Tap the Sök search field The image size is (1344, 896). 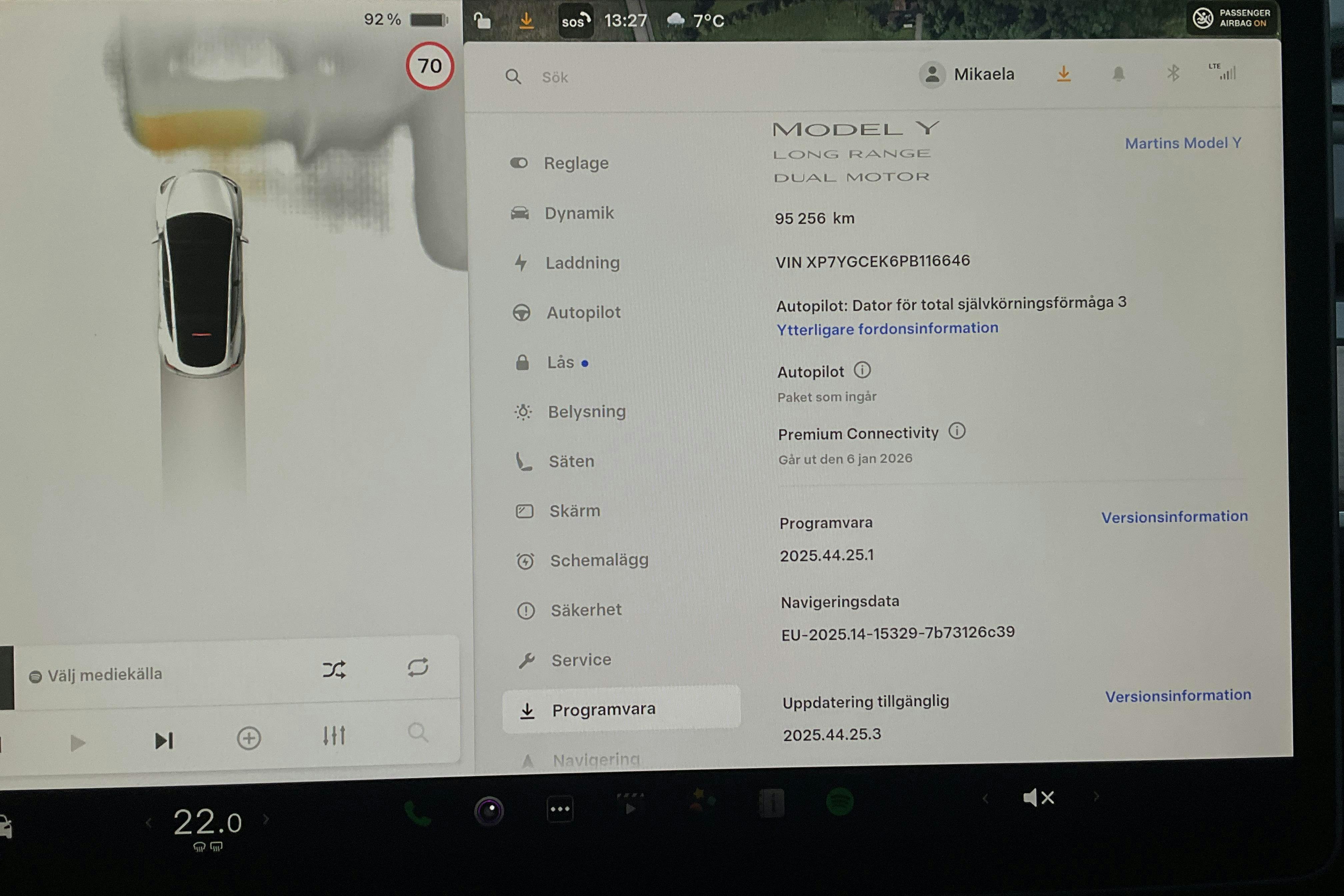(x=555, y=77)
